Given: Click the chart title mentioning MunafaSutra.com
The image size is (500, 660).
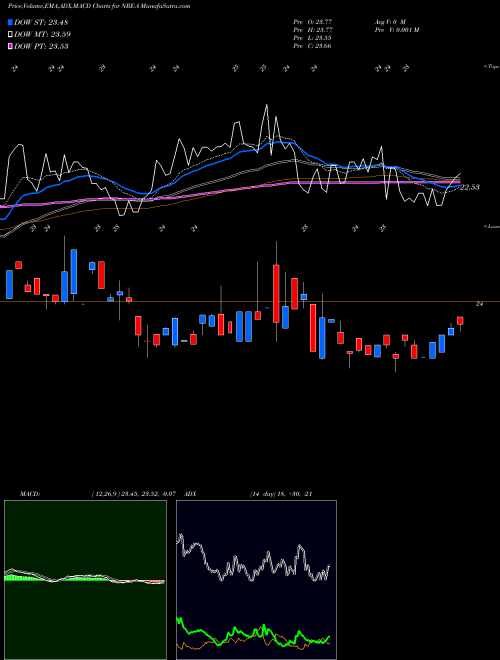Looking at the screenshot, I should 99,6.
